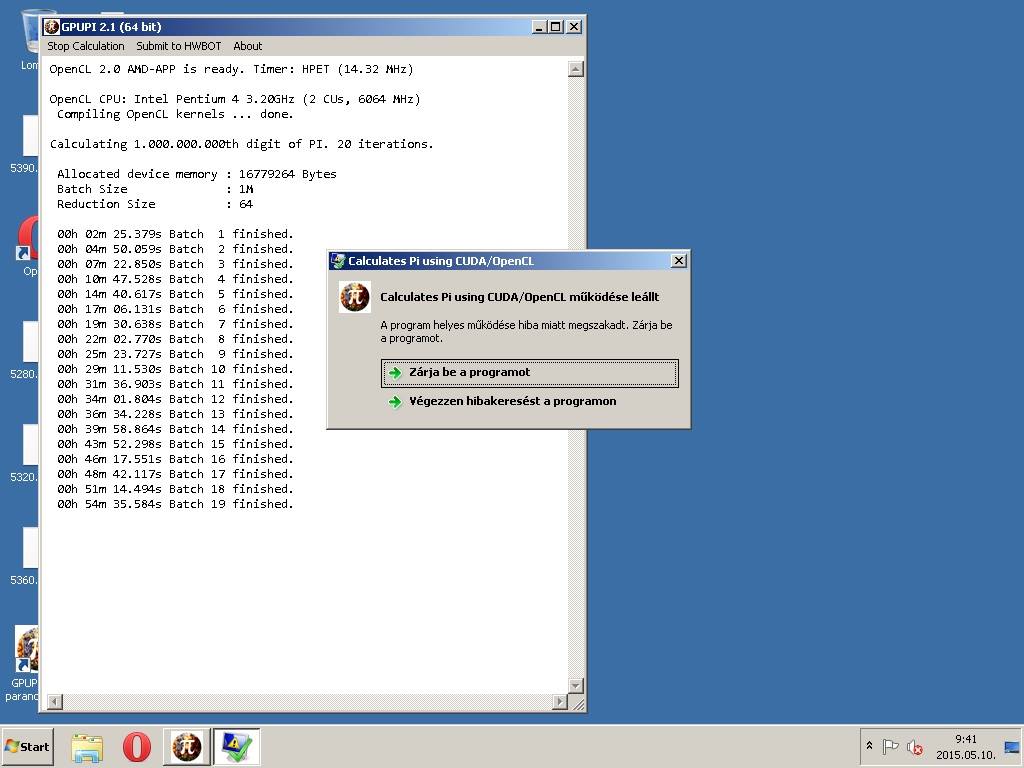Click the 'Batch 10 finished.' log line

[175, 369]
